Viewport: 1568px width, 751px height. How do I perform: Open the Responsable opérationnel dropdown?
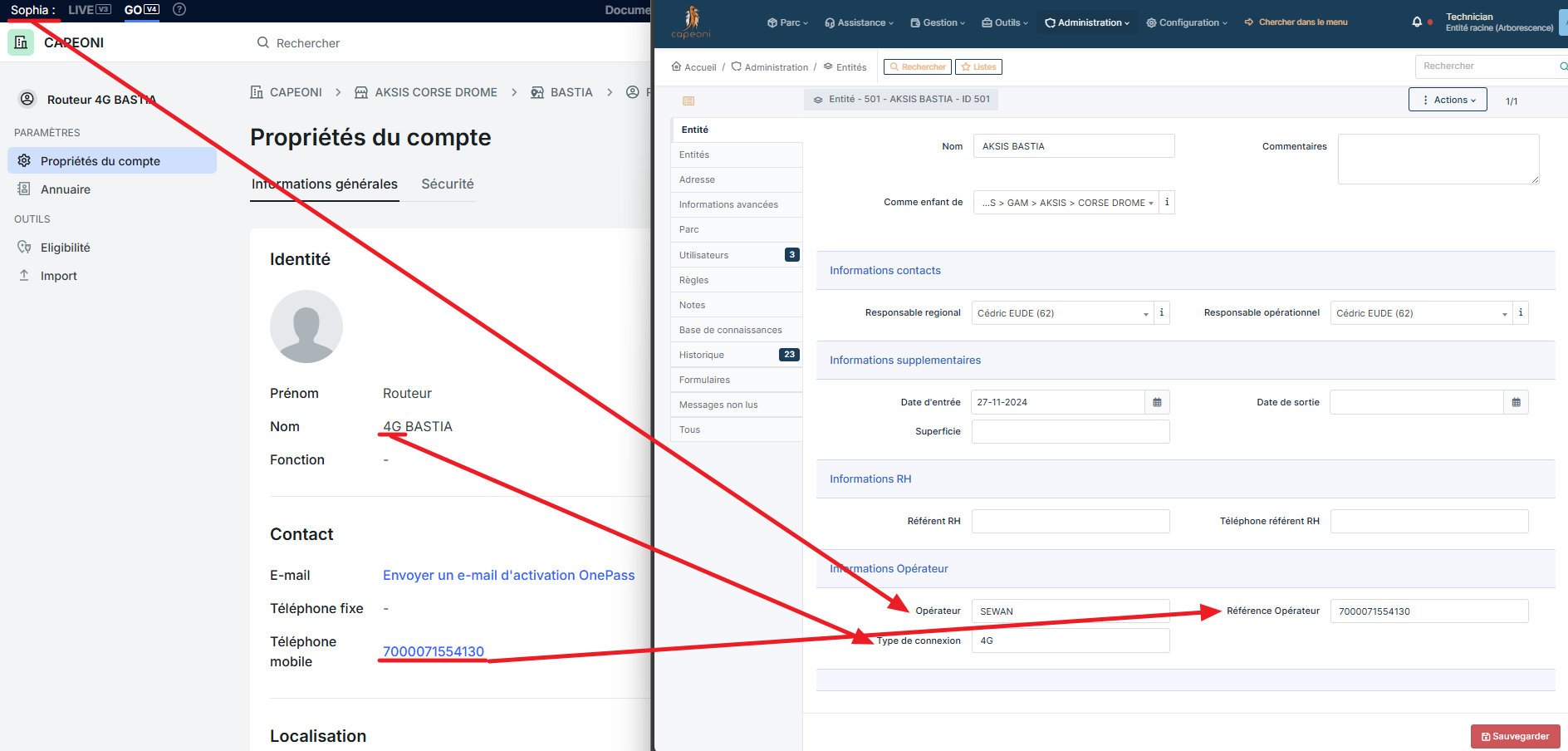(x=1422, y=313)
